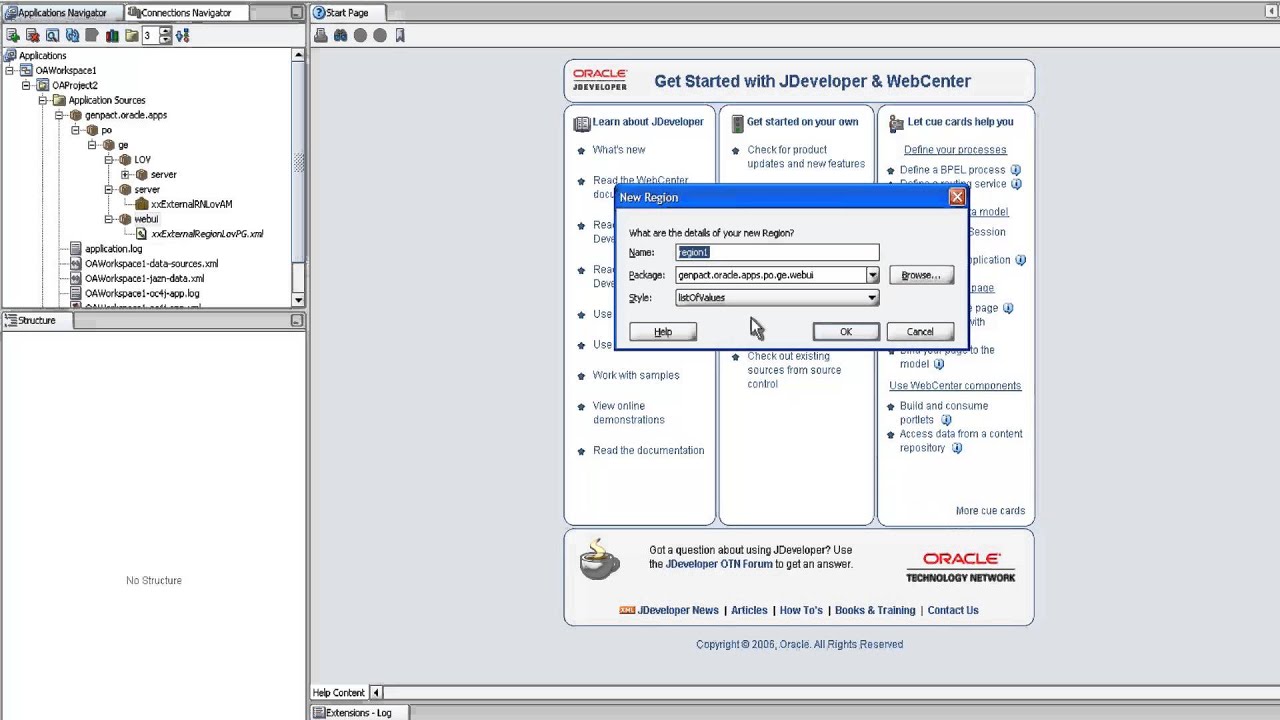Minimize the Structure panel
Image resolution: width=1280 pixels, height=720 pixels.
[297, 320]
